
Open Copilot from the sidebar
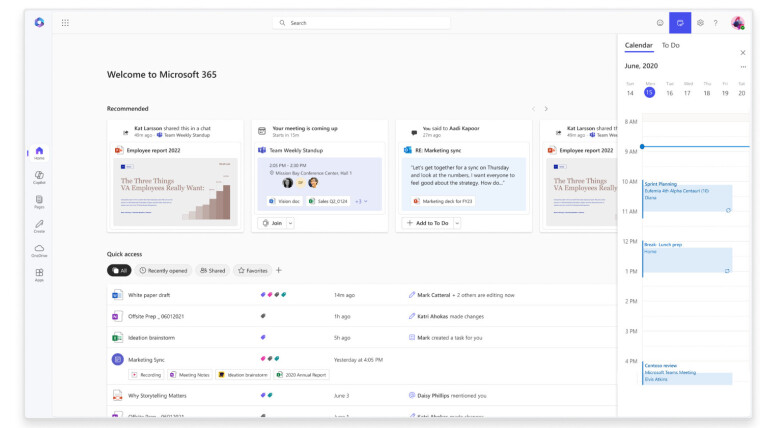(x=39, y=177)
